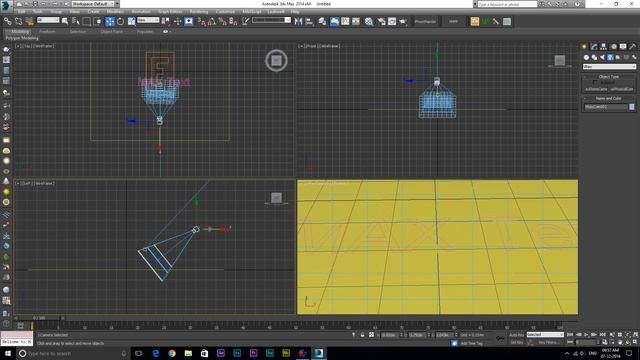Open the Modifiers menu
Image resolution: width=640 pixels, height=360 pixels.
pyautogui.click(x=115, y=12)
